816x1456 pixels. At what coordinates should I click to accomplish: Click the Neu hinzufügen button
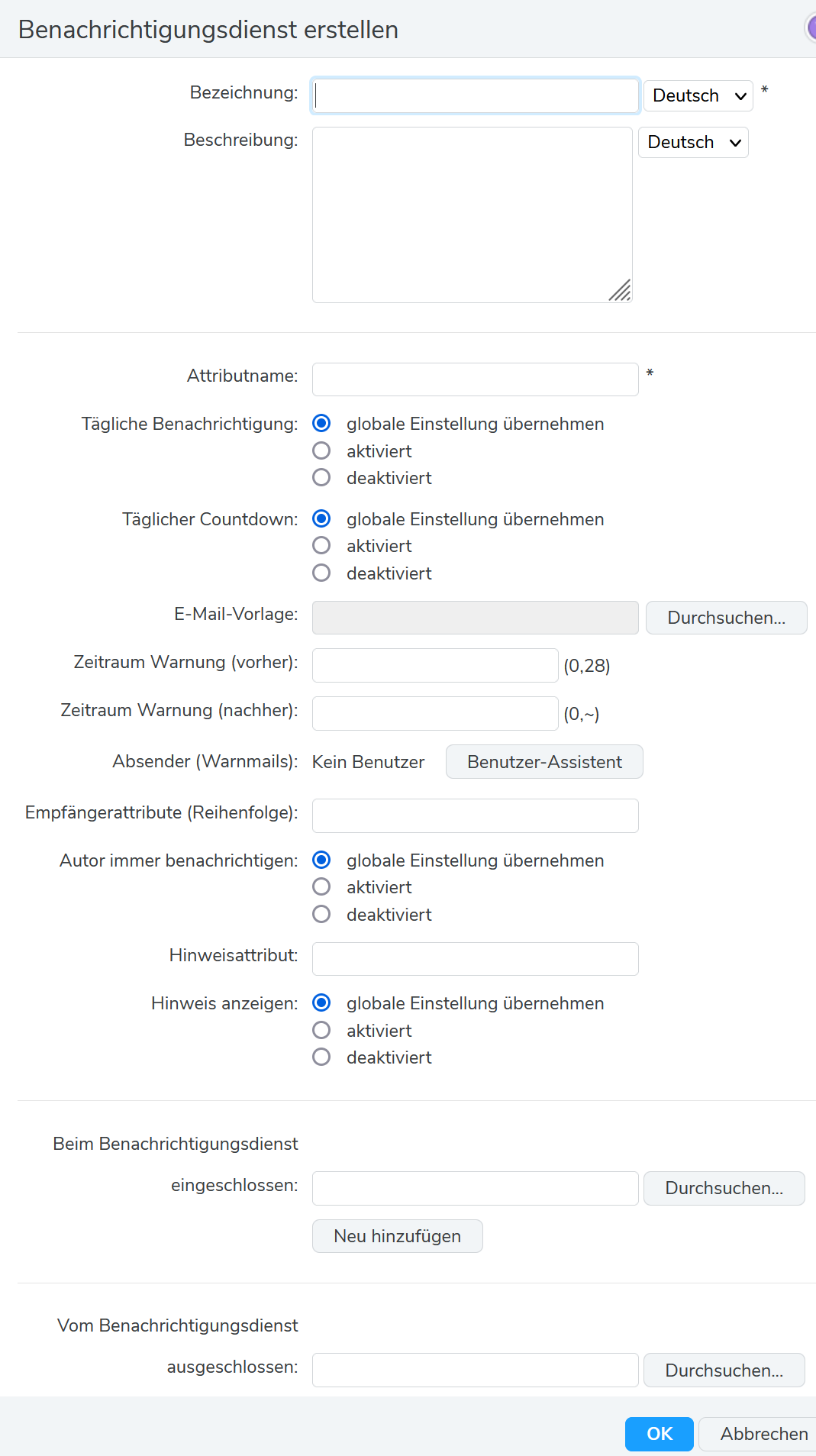click(x=397, y=1236)
